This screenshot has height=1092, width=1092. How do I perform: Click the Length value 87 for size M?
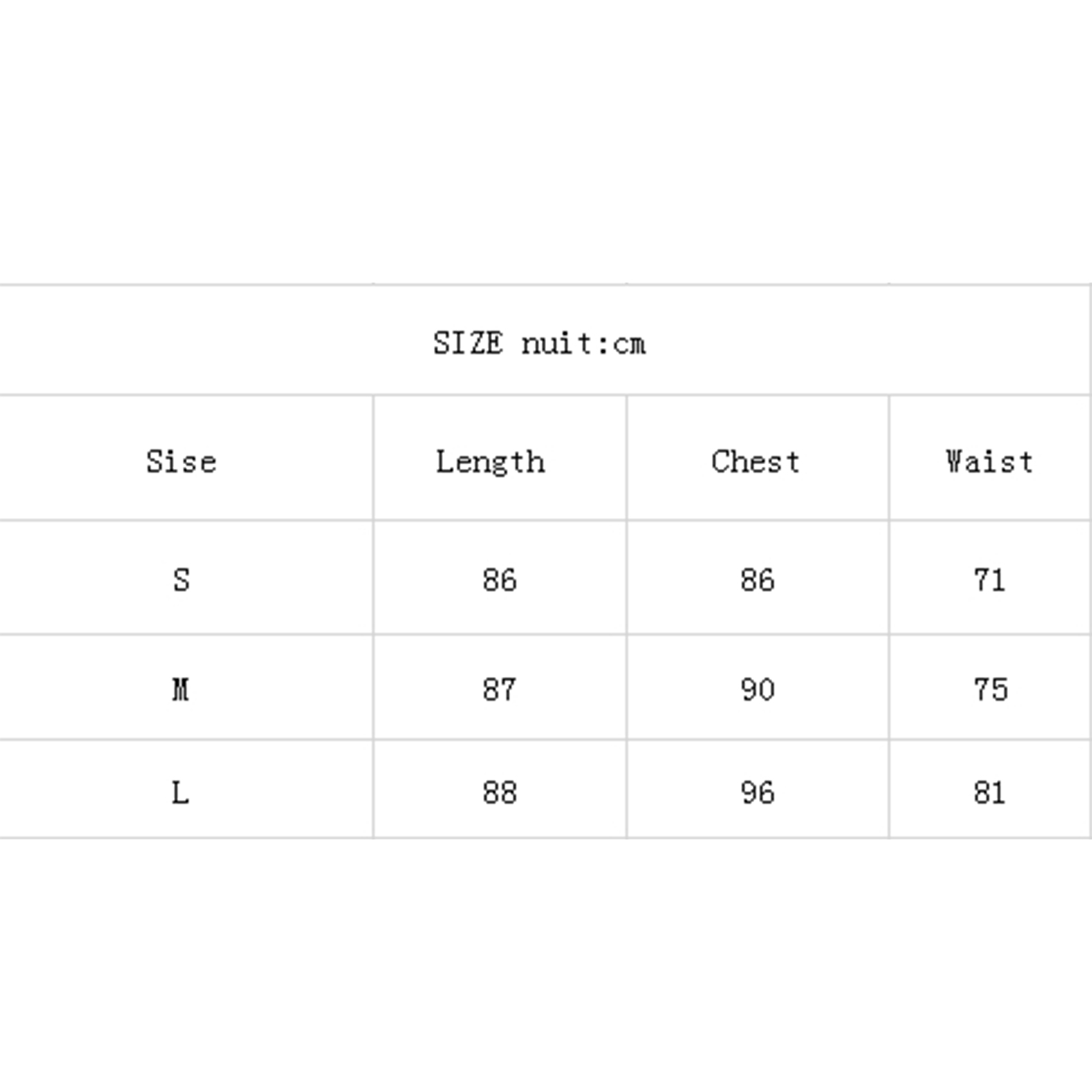coord(500,689)
